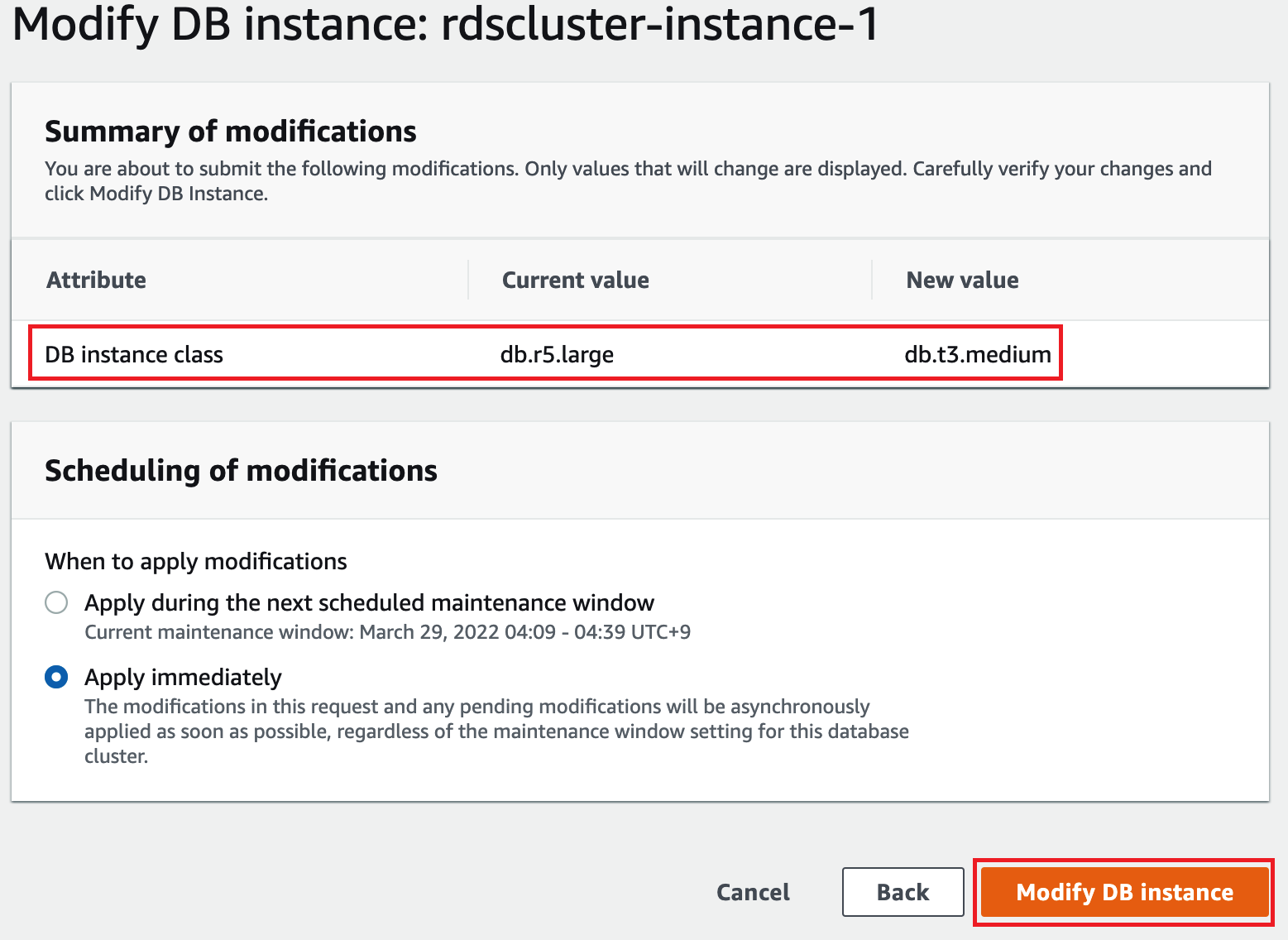Click the Current value column header
Image resolution: width=1288 pixels, height=940 pixels.
pos(575,280)
